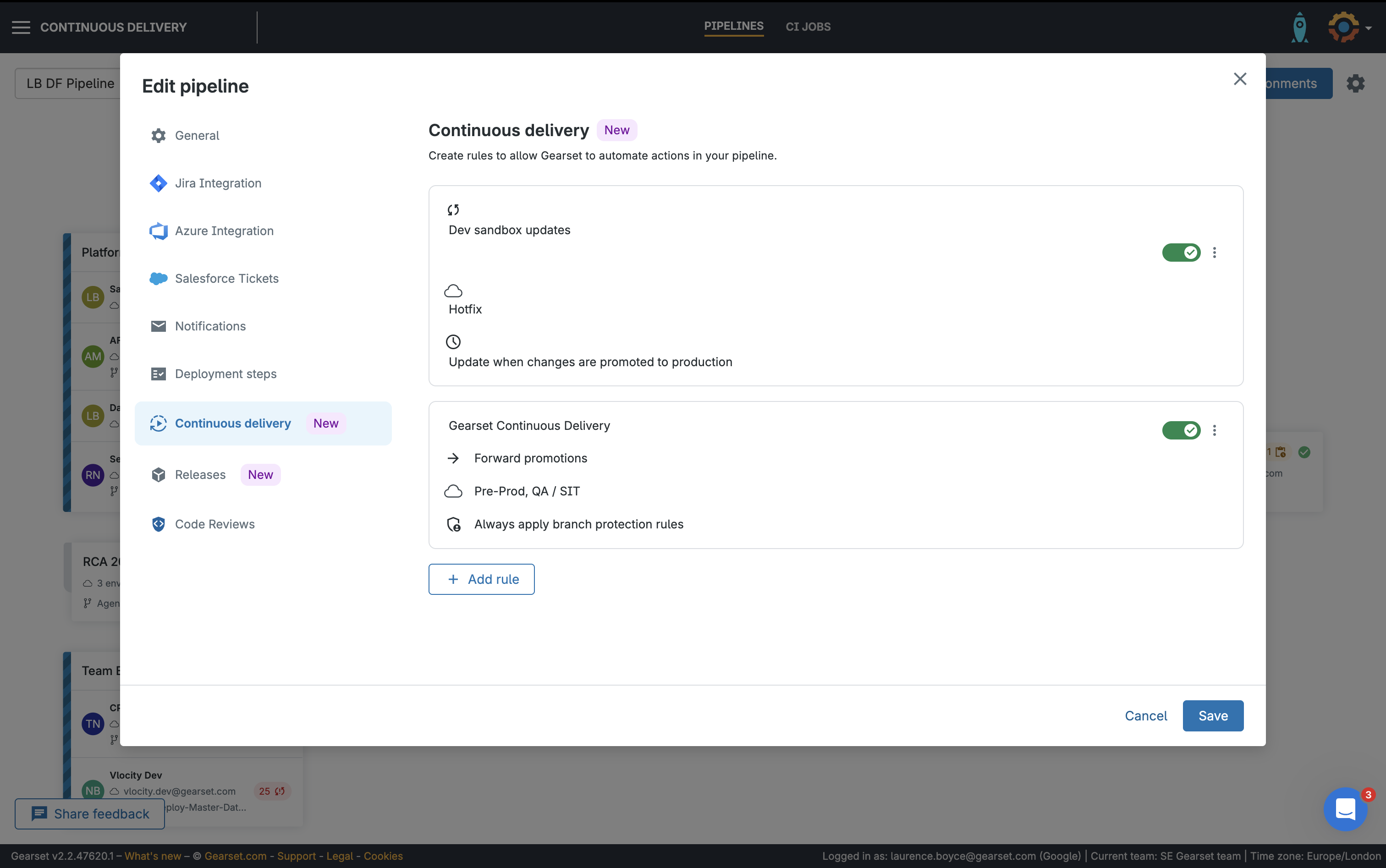Open the LB DF Pipeline selector
This screenshot has width=1386, height=868.
click(x=68, y=84)
